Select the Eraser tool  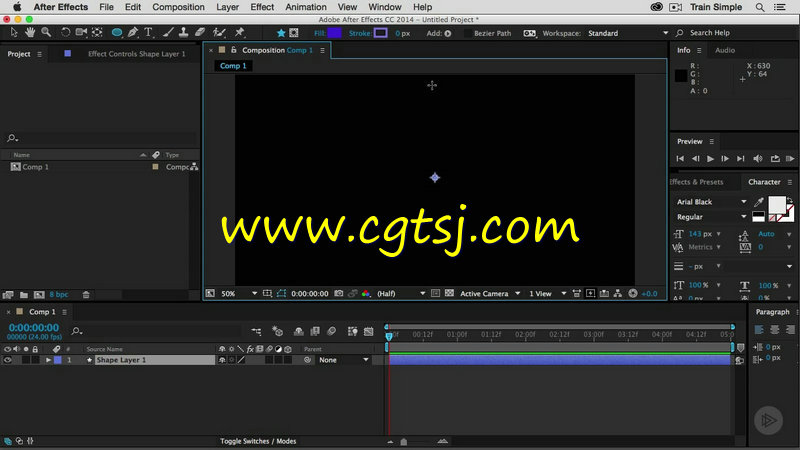click(199, 33)
